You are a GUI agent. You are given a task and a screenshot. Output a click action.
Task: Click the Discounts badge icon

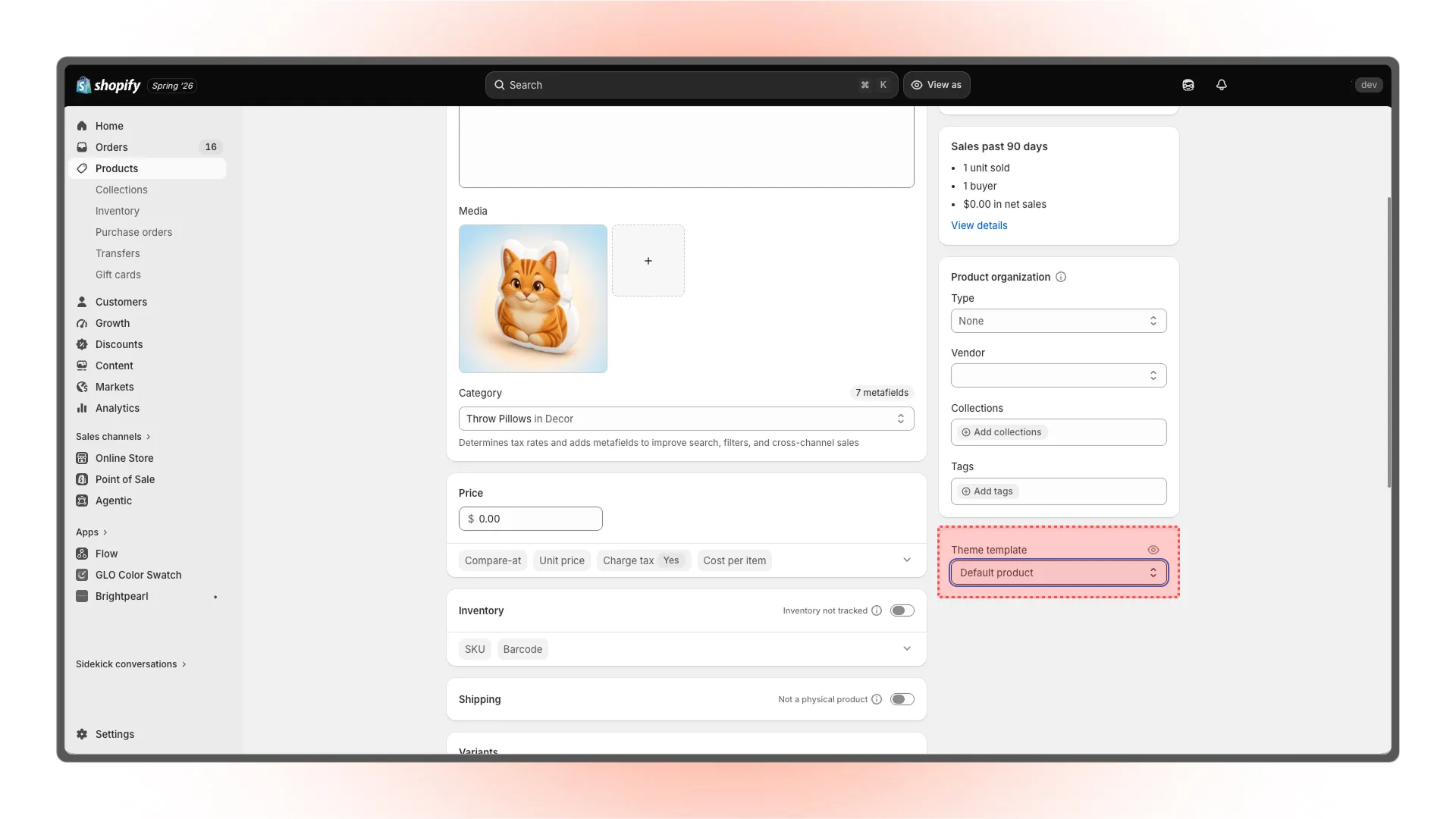[82, 344]
